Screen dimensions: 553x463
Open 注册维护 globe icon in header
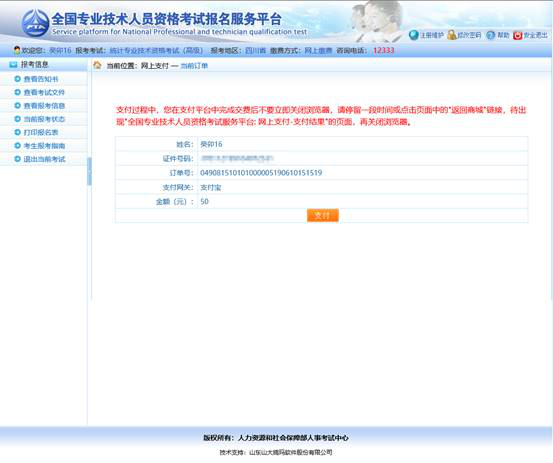414,35
